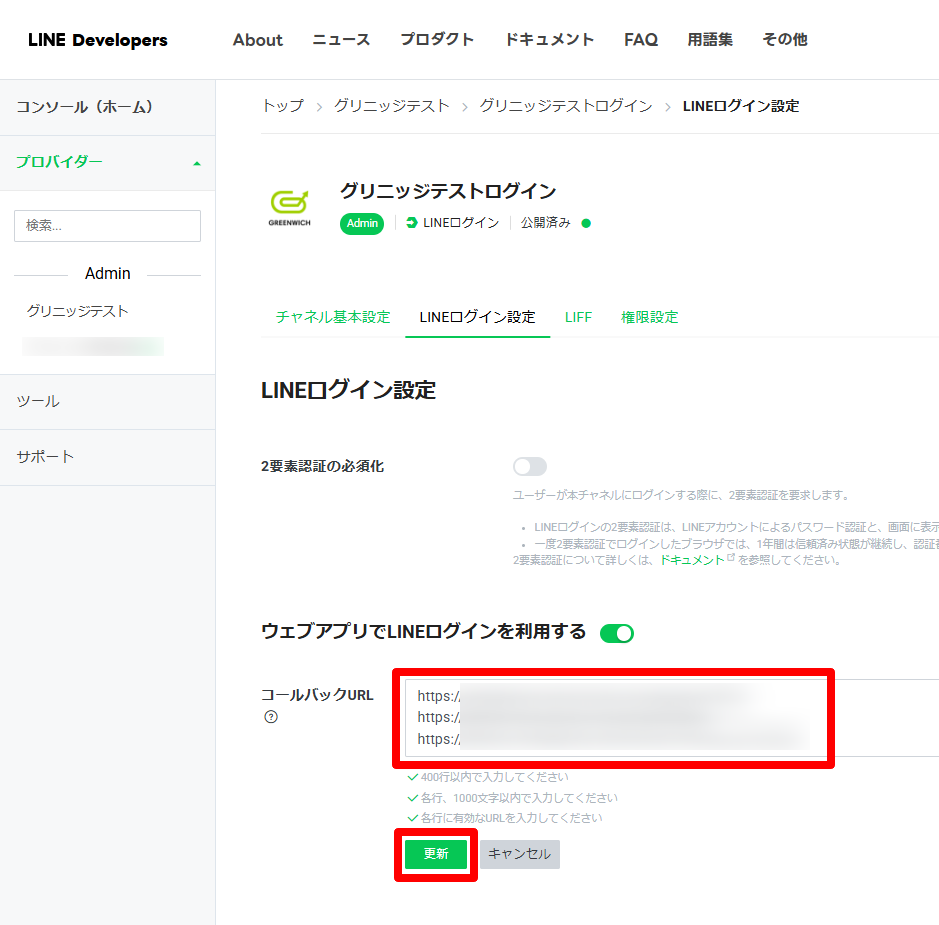
Task: Click the コールバックURL help question icon
Action: coord(271,717)
